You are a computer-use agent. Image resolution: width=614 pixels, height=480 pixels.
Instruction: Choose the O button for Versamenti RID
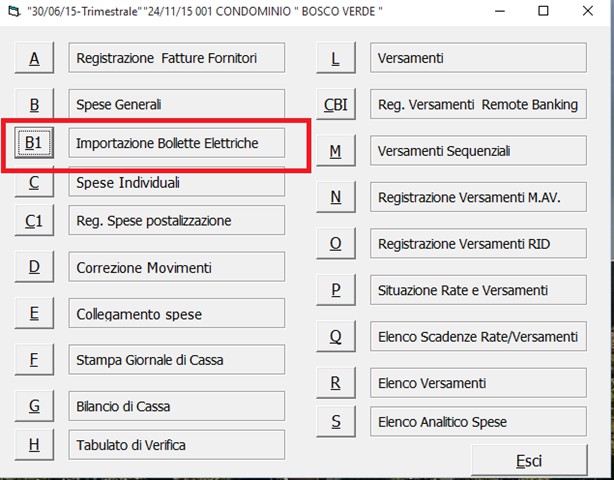[x=336, y=244]
